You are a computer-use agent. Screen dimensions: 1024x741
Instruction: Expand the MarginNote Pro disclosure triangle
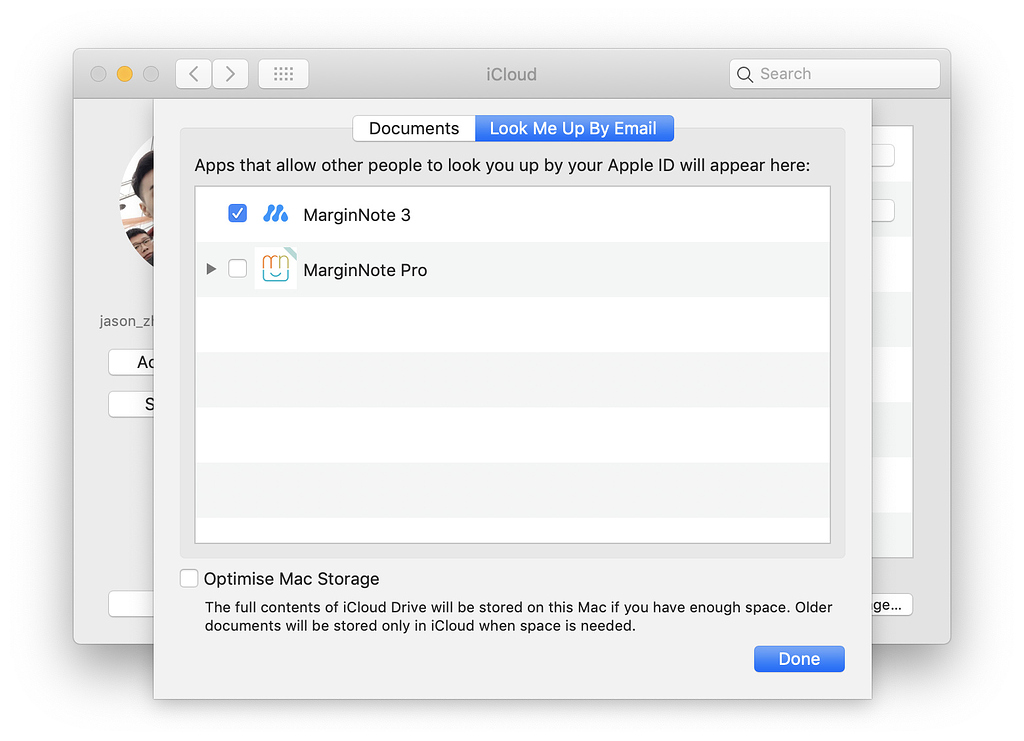[x=210, y=269]
